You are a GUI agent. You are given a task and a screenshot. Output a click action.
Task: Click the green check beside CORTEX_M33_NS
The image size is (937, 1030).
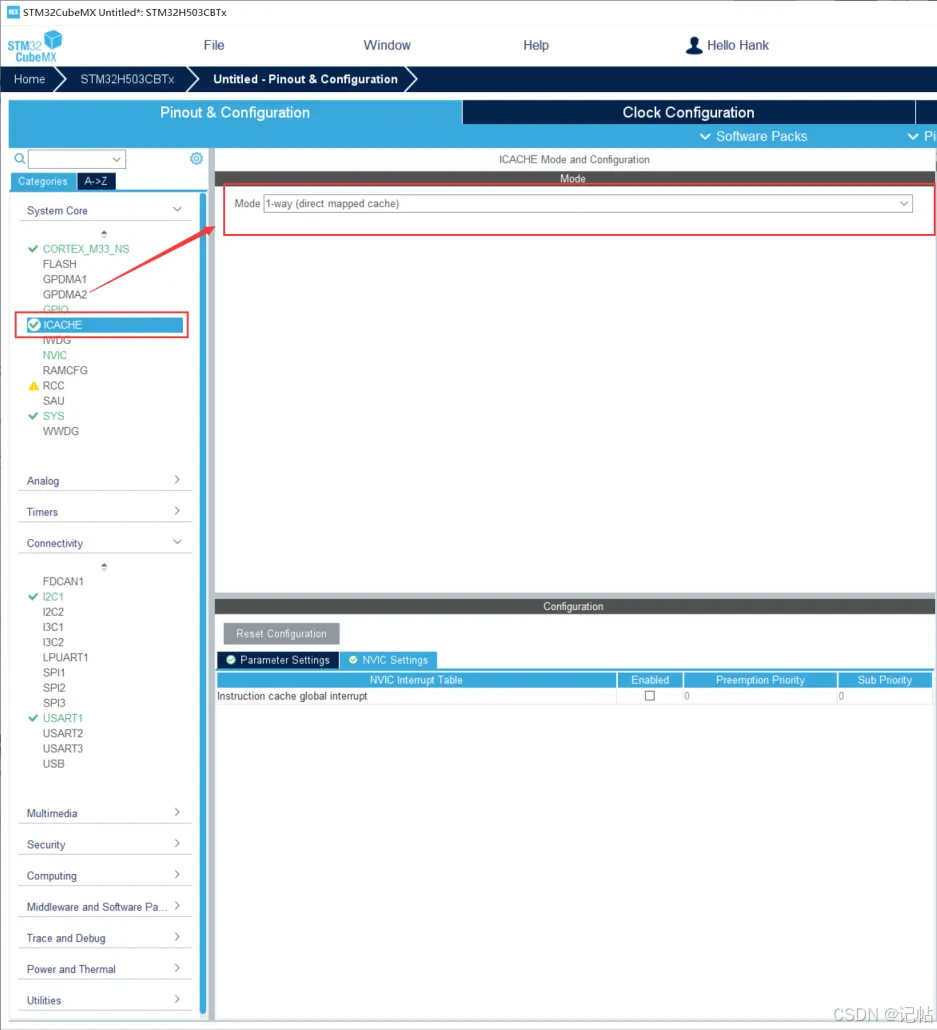click(33, 249)
